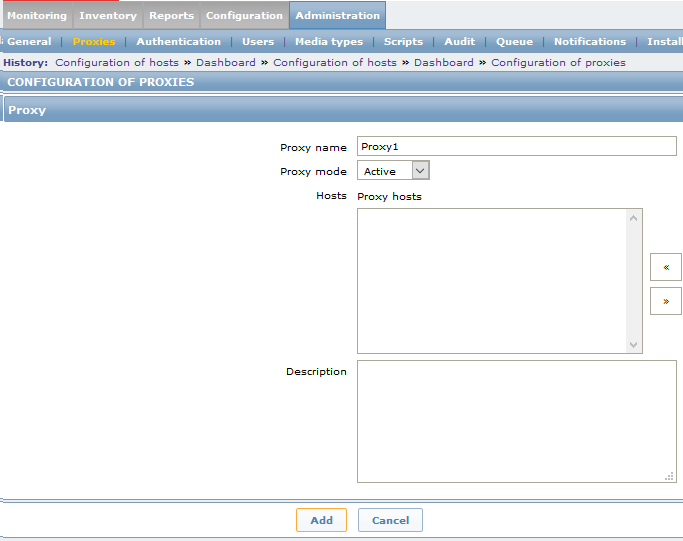Open the Inventory tab
Image resolution: width=683 pixels, height=541 pixels.
[x=108, y=15]
